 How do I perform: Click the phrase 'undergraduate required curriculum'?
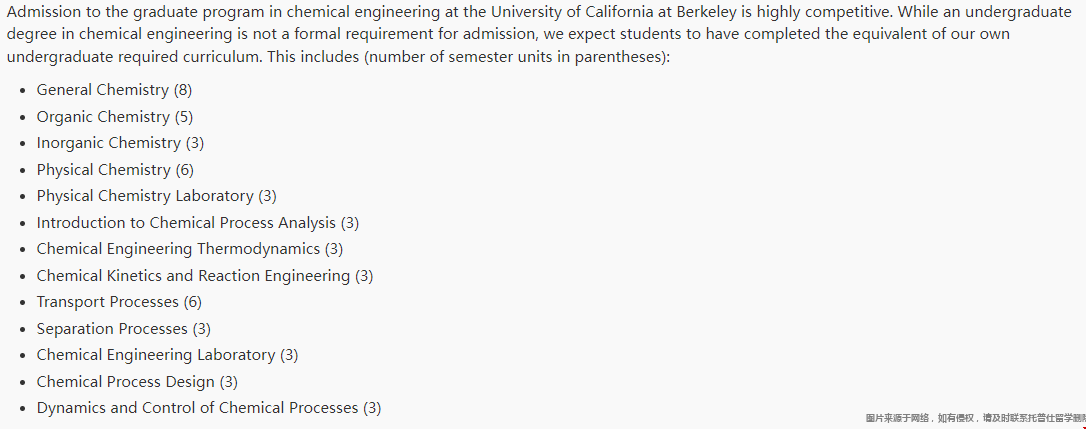pyautogui.click(x=132, y=57)
